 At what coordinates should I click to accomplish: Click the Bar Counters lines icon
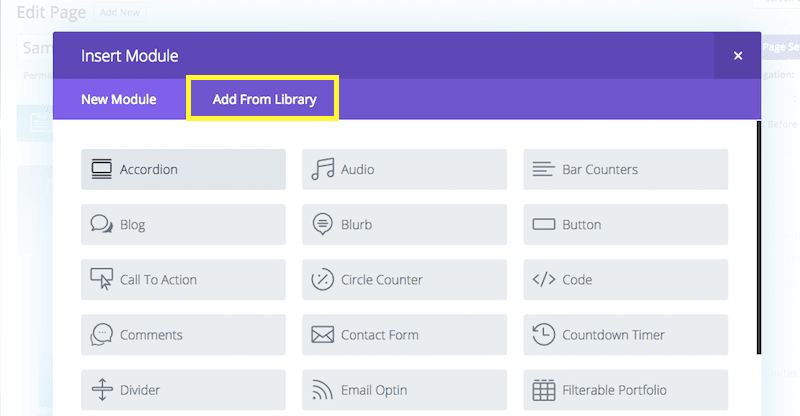(x=543, y=169)
